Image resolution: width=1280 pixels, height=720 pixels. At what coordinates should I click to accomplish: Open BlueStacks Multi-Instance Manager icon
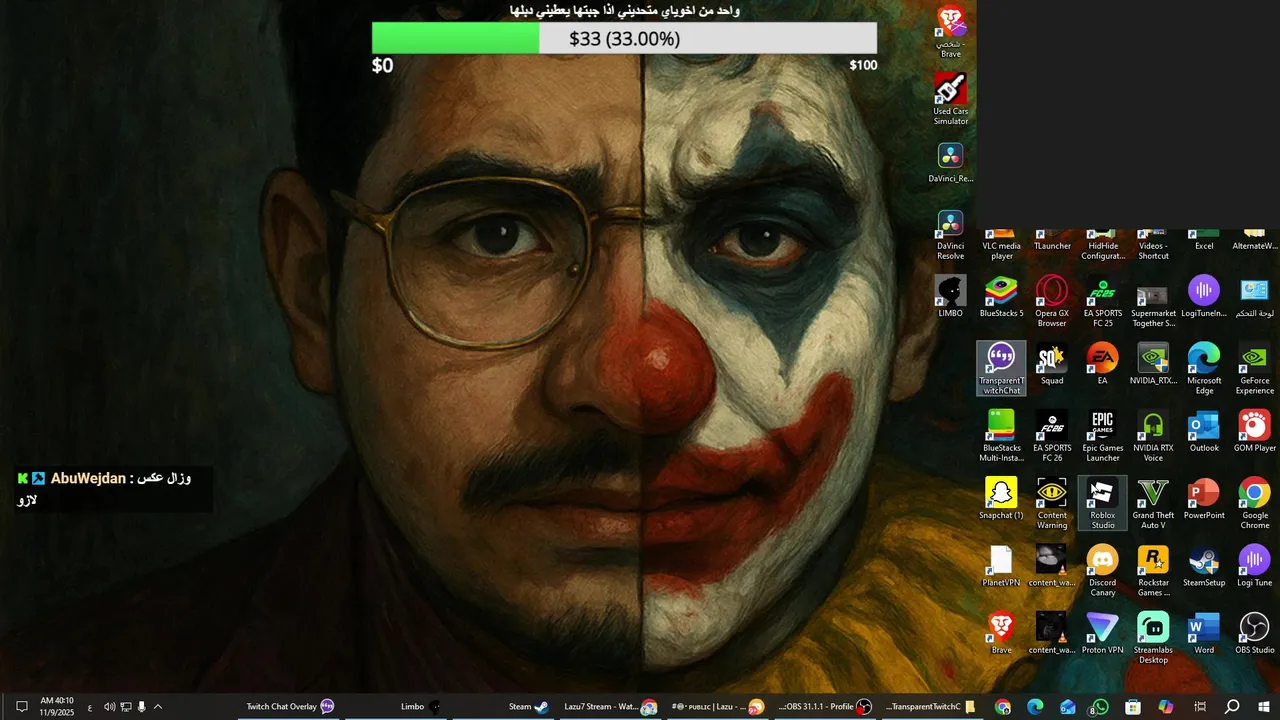point(1001,436)
